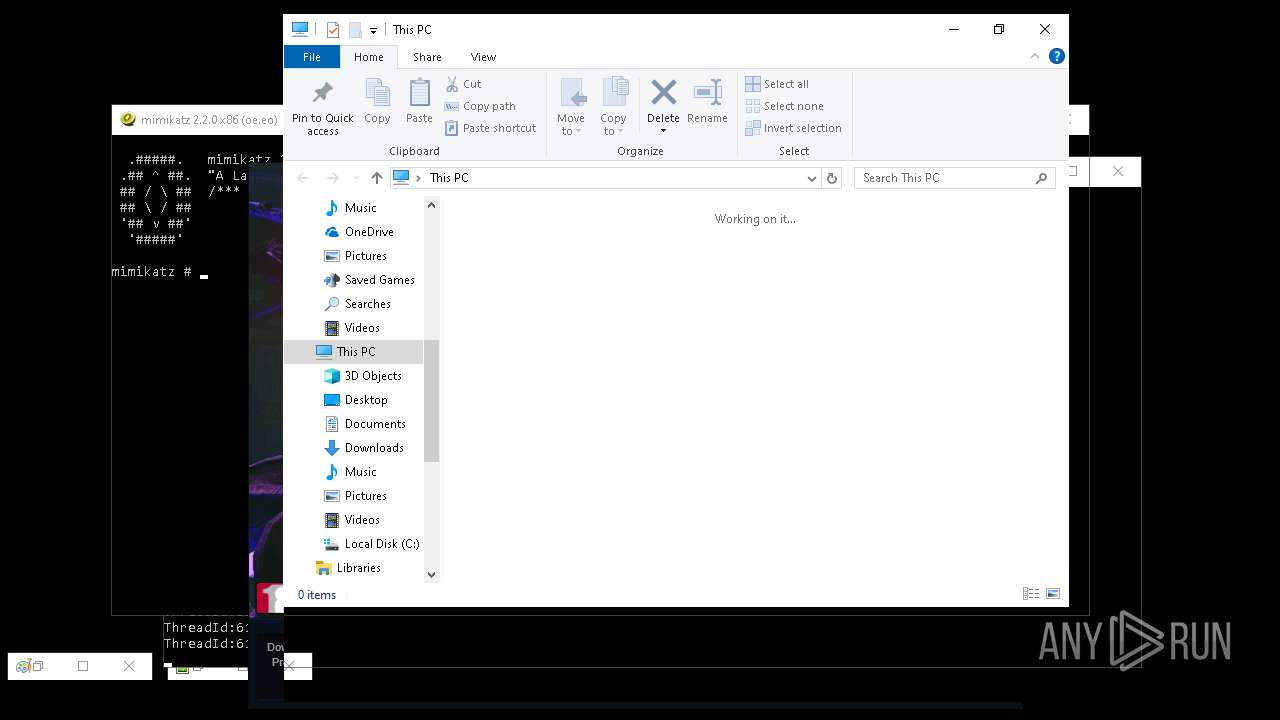The width and height of the screenshot is (1280, 720).
Task: Select Documents in navigation pane
Action: click(x=375, y=424)
